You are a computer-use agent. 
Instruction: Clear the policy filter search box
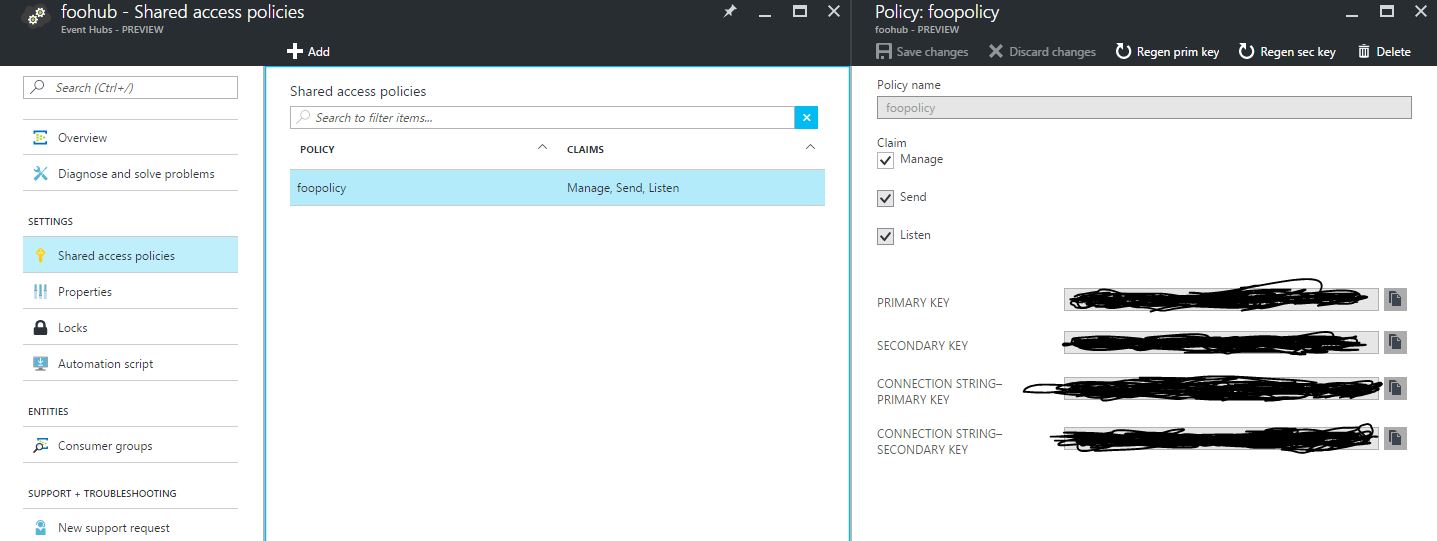[x=806, y=118]
